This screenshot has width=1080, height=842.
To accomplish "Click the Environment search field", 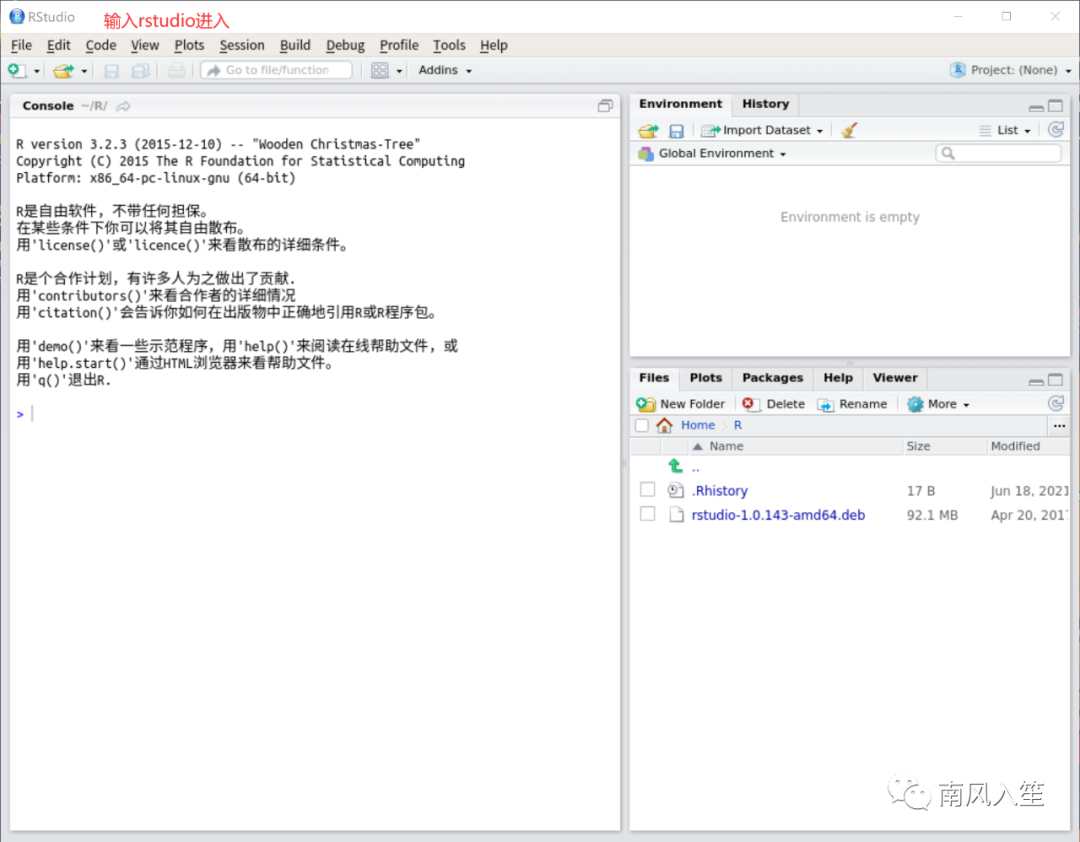I will point(998,154).
